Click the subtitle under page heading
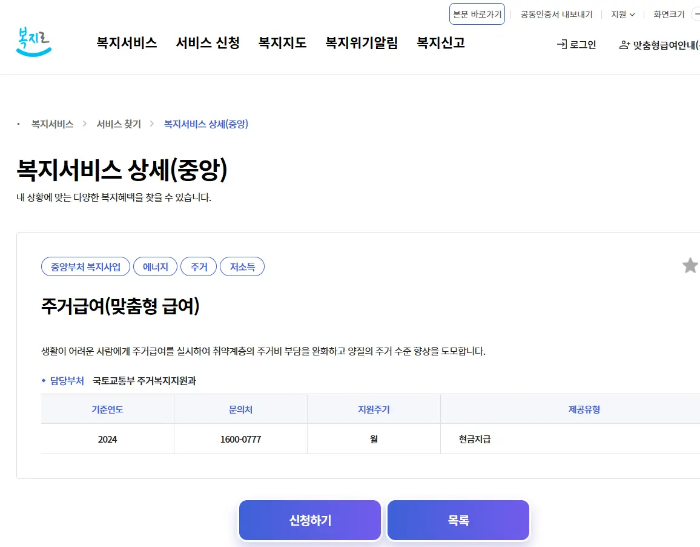This screenshot has height=547, width=700. 114,197
